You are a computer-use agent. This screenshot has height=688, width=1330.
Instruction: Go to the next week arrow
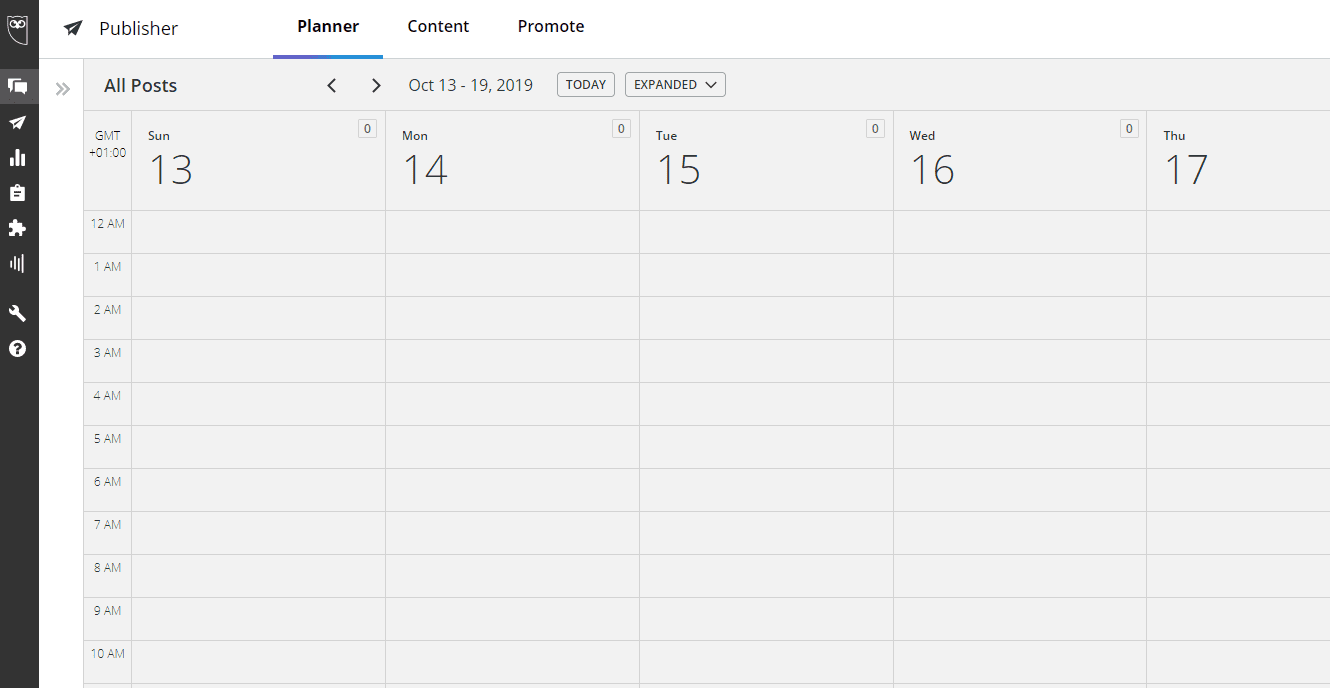[x=376, y=86]
